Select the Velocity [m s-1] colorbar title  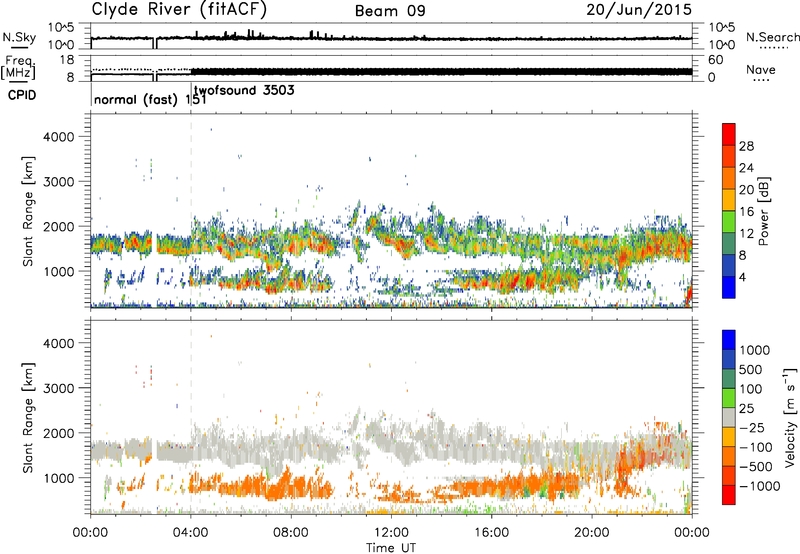pos(791,418)
